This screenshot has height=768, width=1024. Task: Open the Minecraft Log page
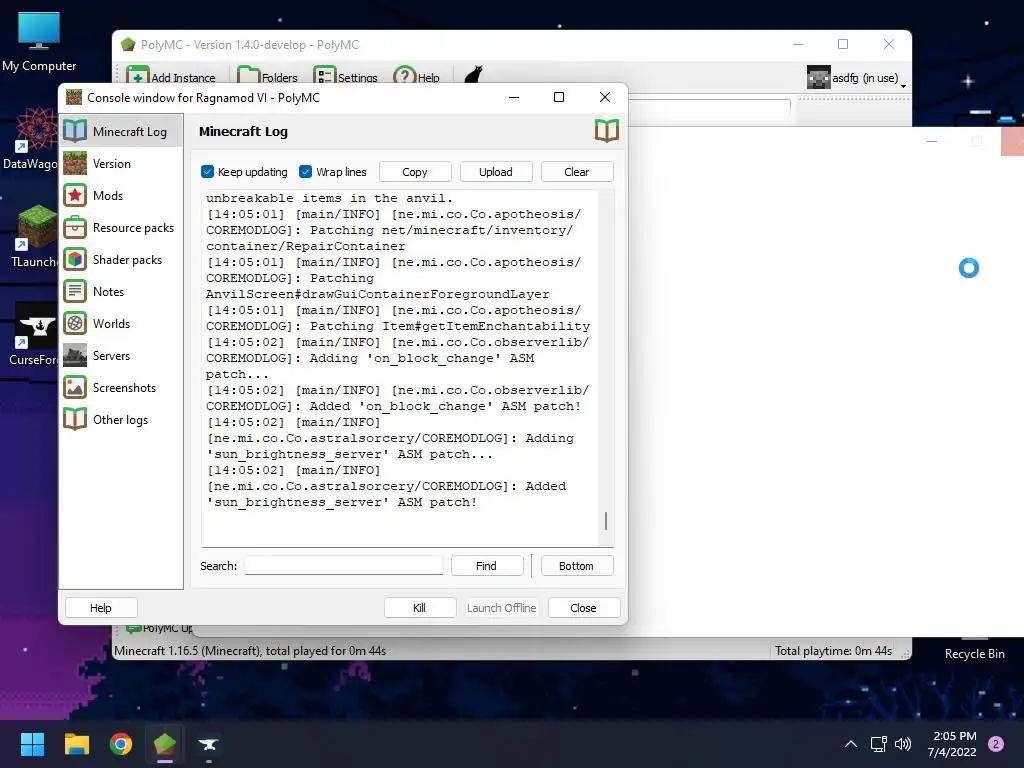121,131
